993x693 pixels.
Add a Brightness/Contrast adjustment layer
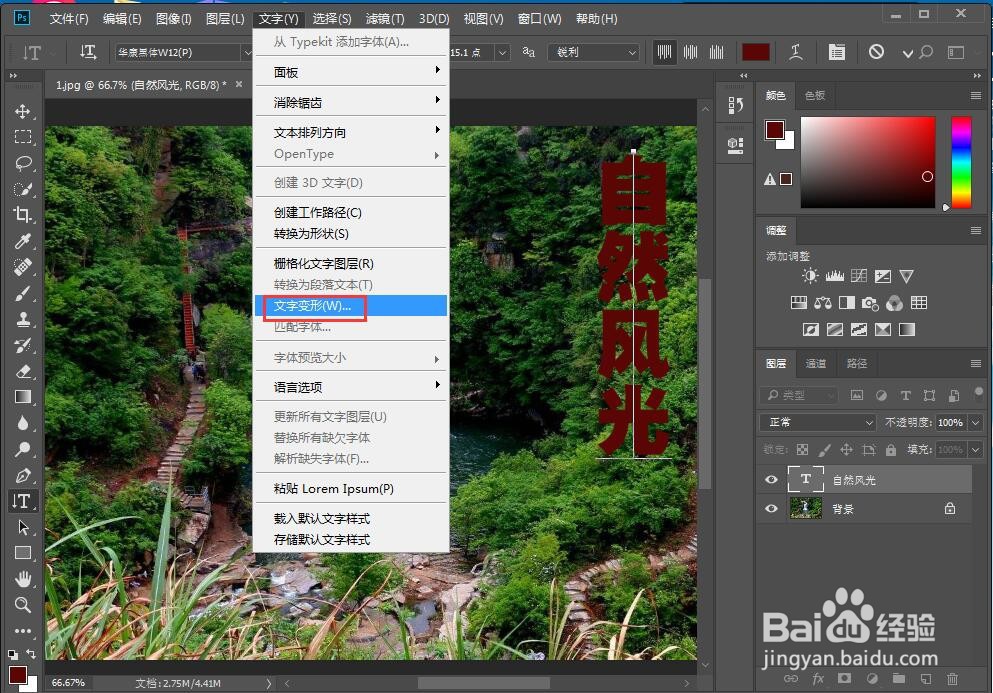click(810, 276)
